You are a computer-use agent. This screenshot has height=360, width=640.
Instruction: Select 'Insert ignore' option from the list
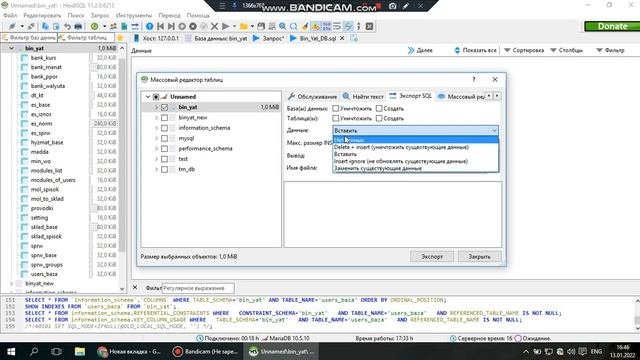point(416,161)
